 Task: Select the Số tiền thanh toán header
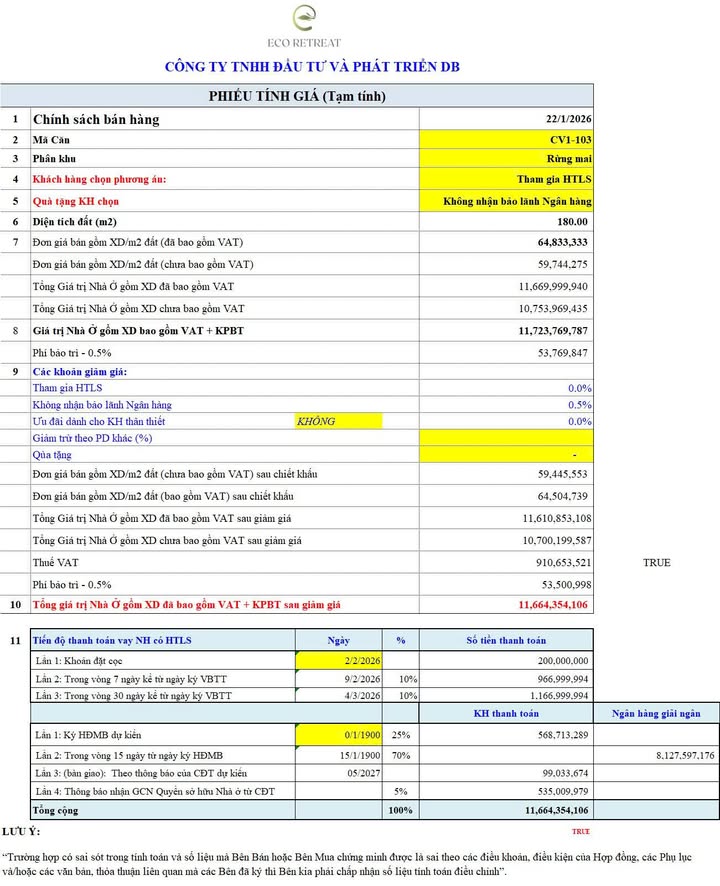506,639
